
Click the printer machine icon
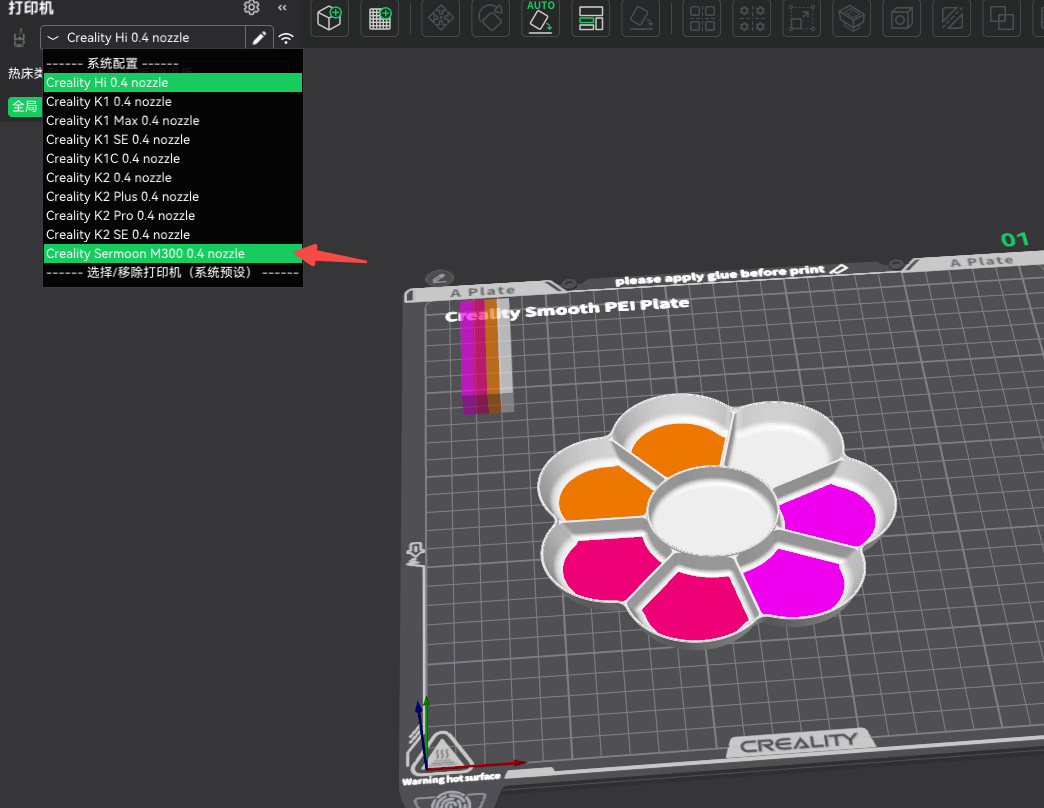pyautogui.click(x=19, y=38)
